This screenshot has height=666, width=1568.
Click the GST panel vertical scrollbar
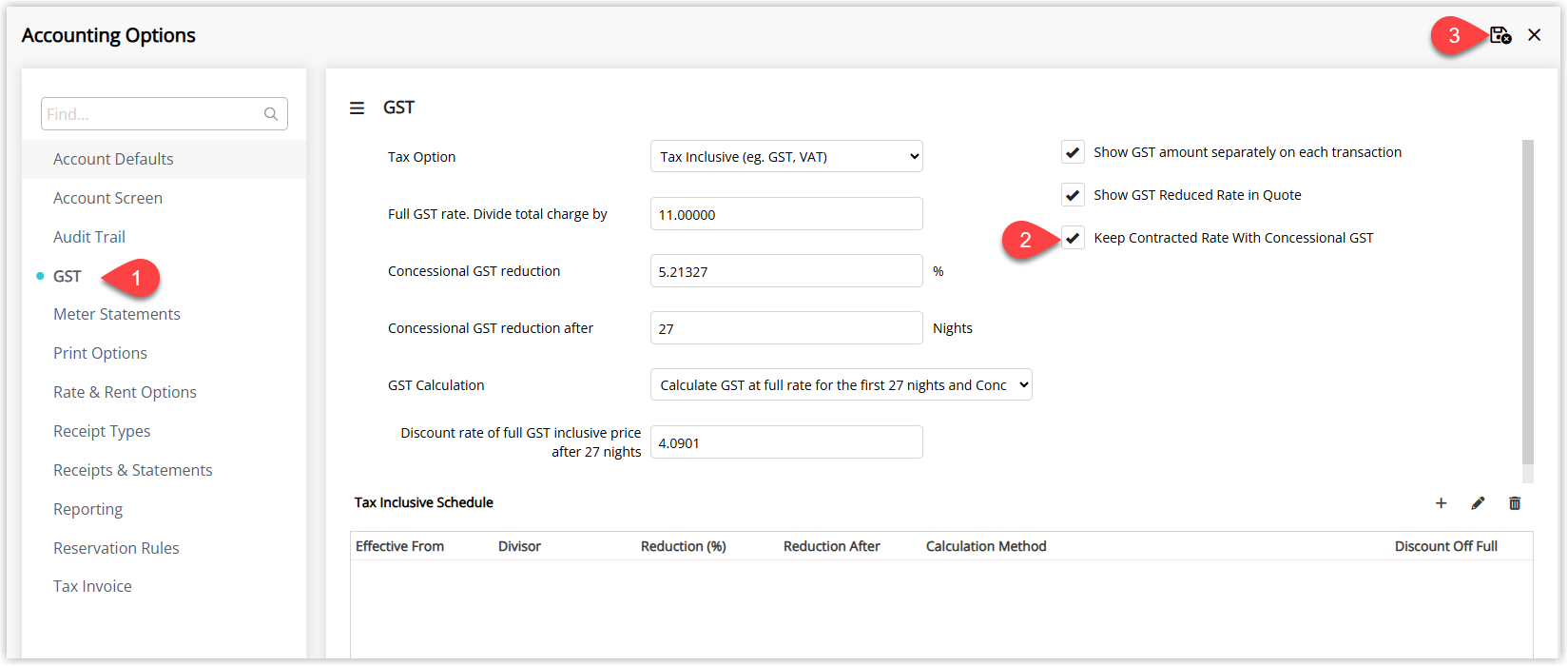1528,303
